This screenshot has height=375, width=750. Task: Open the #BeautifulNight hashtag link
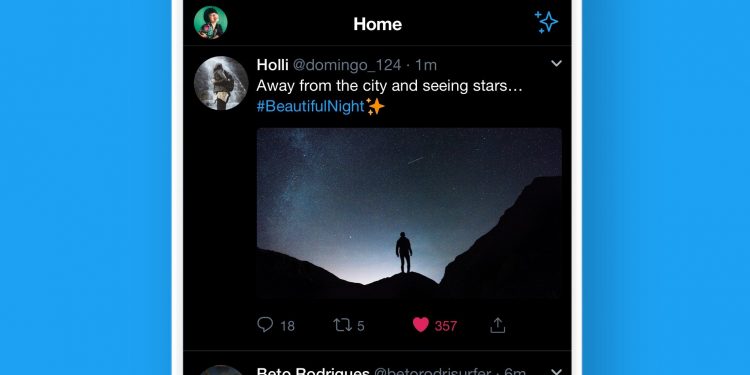[x=310, y=106]
